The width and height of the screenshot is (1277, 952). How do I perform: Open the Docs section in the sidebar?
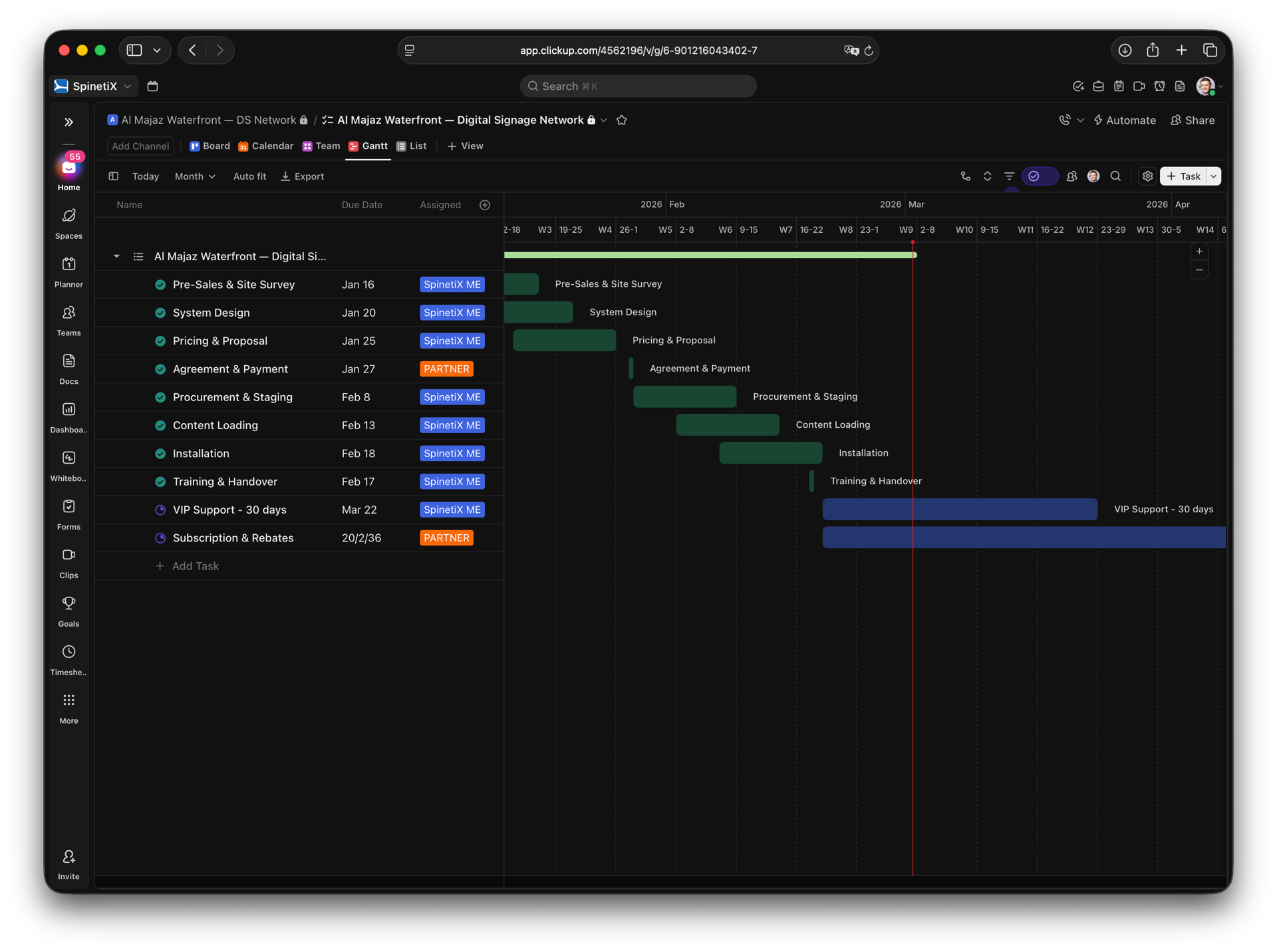point(69,367)
